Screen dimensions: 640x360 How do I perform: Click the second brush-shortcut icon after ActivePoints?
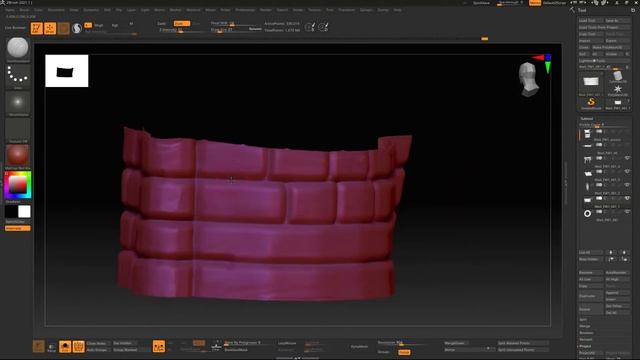[323, 27]
